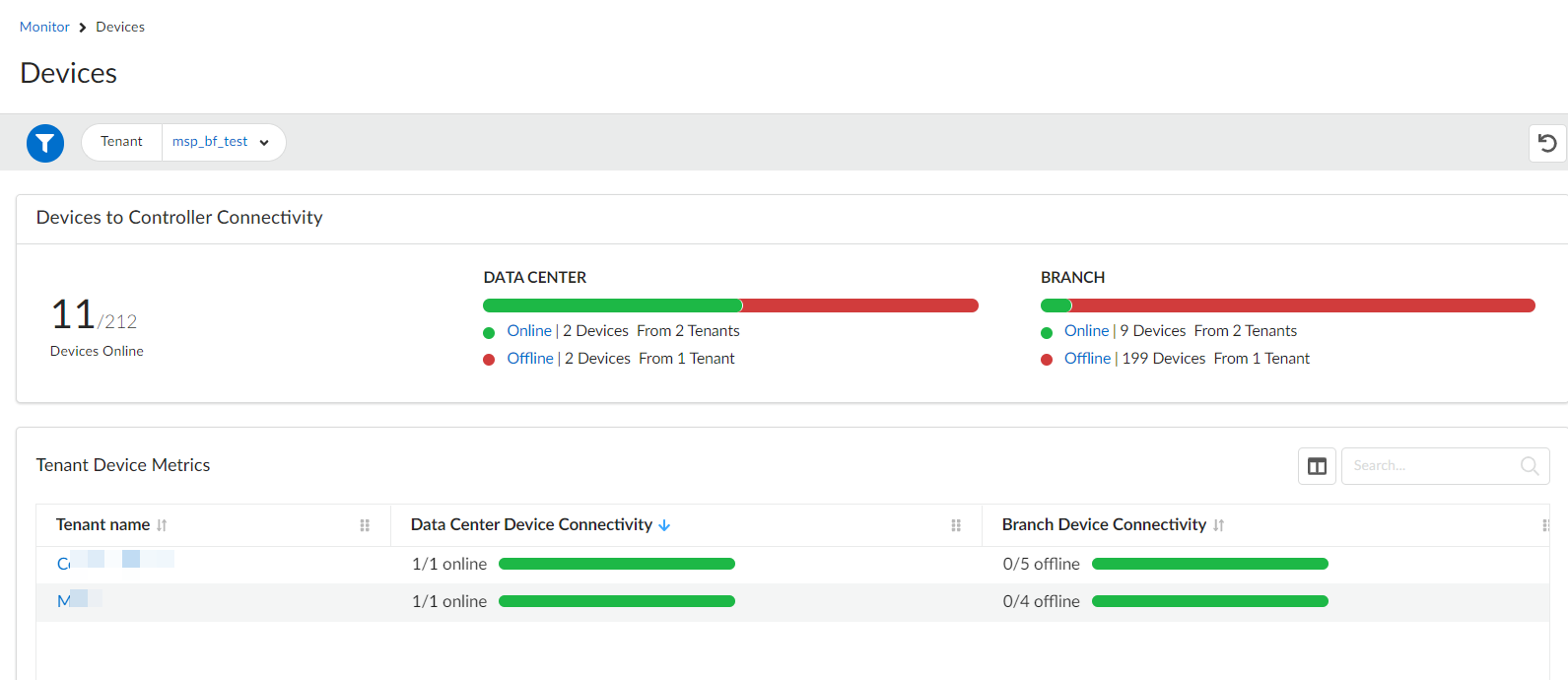Click the Tenant filter label
The width and height of the screenshot is (1568, 680).
(x=121, y=142)
